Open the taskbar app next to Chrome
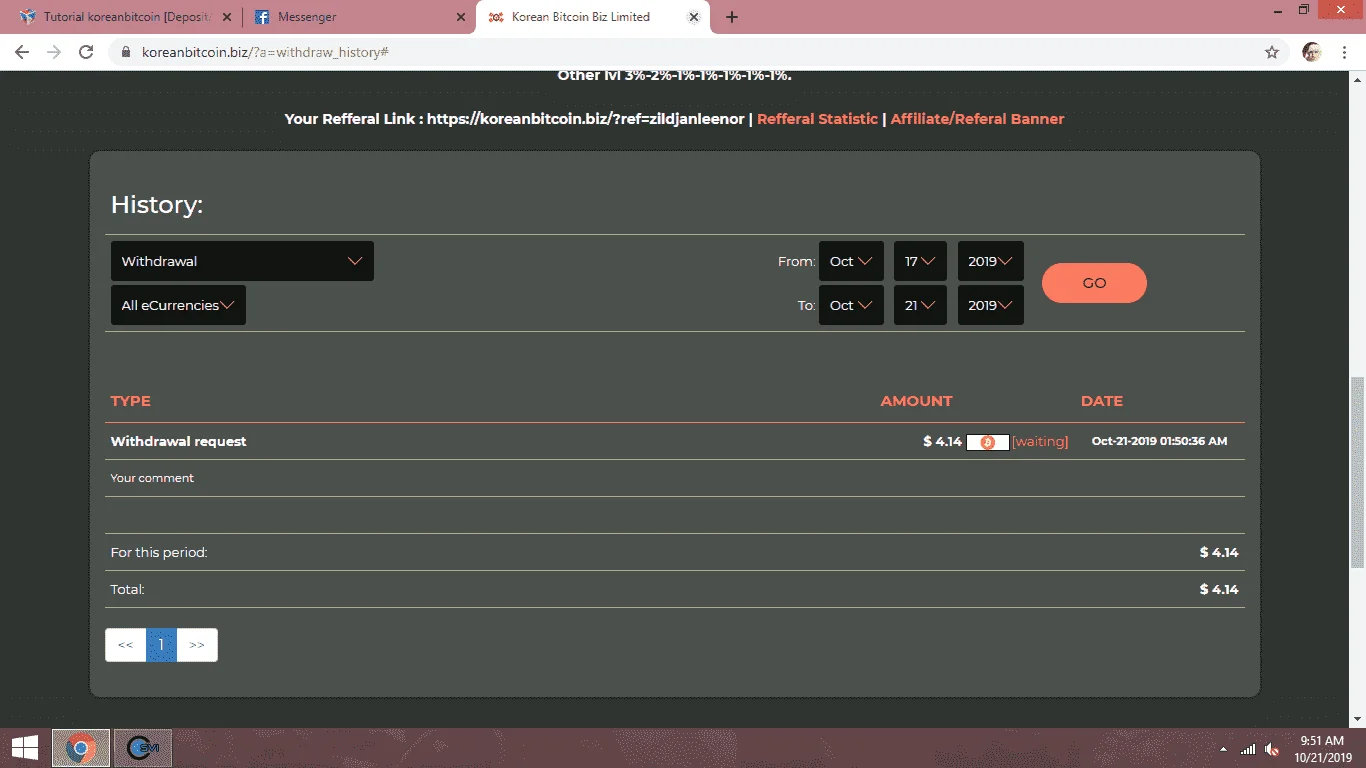Screen dimensions: 1366x768 [x=143, y=748]
